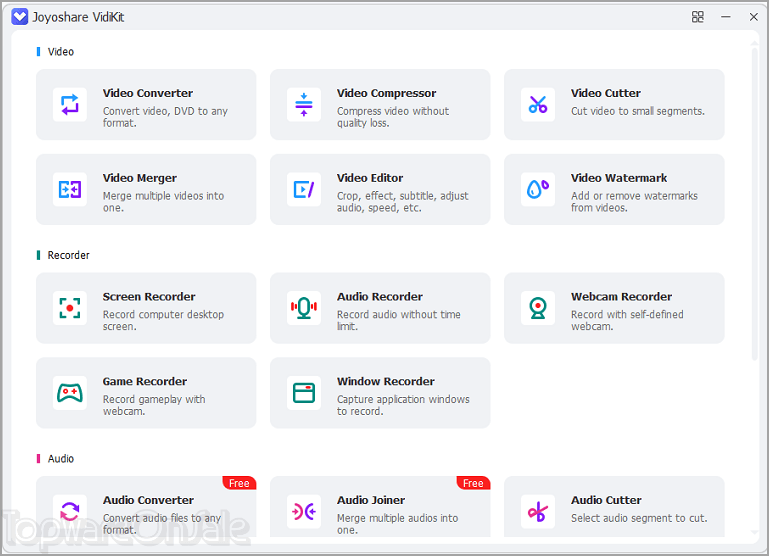
Task: Open Window Recorder via its title
Action: point(385,381)
